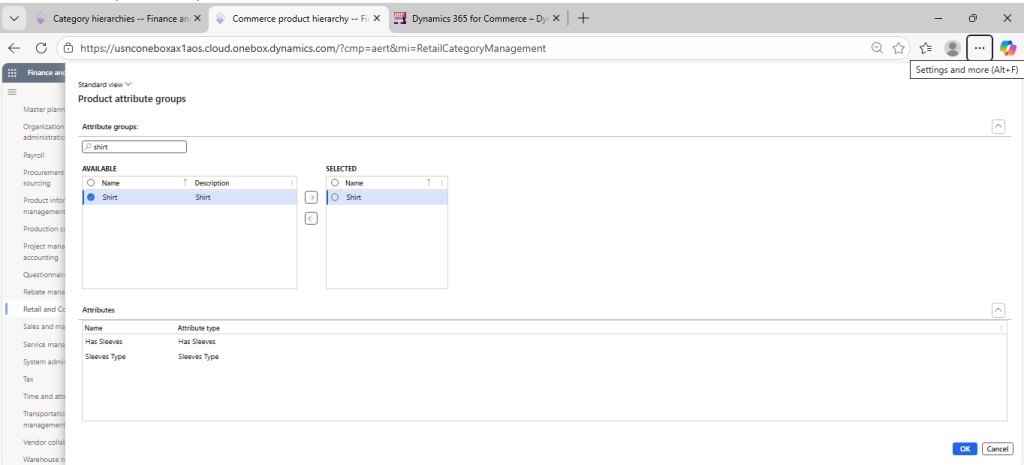
Task: Click the OK button
Action: click(x=964, y=449)
